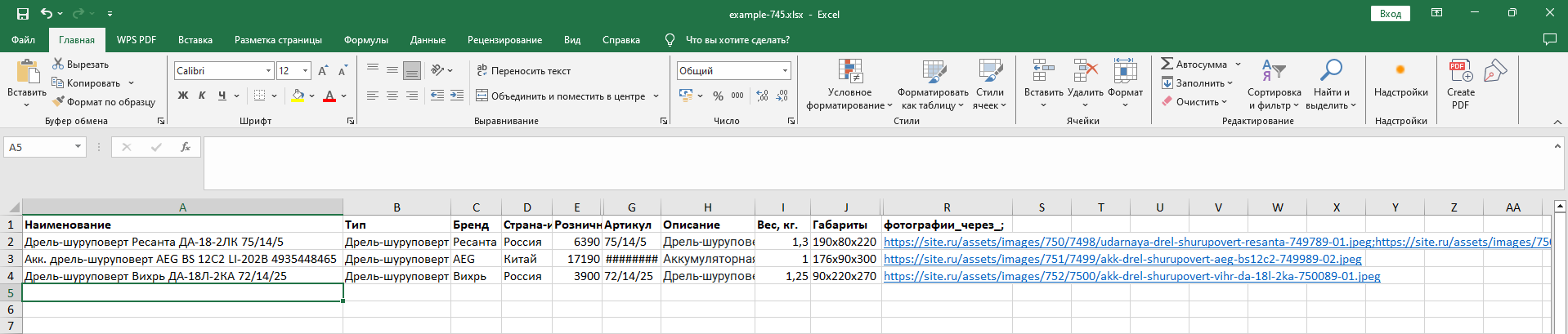The height and width of the screenshot is (334, 1568).
Task: Delete cells with Удалить
Action: click(x=1085, y=84)
